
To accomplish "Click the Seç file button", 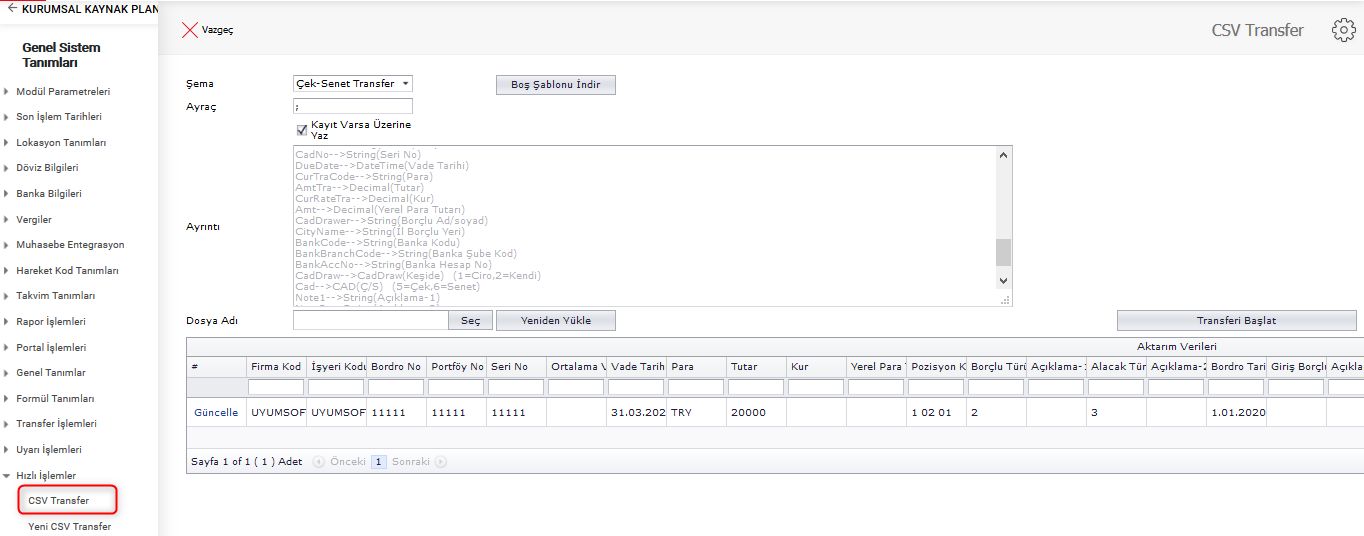I will (470, 321).
